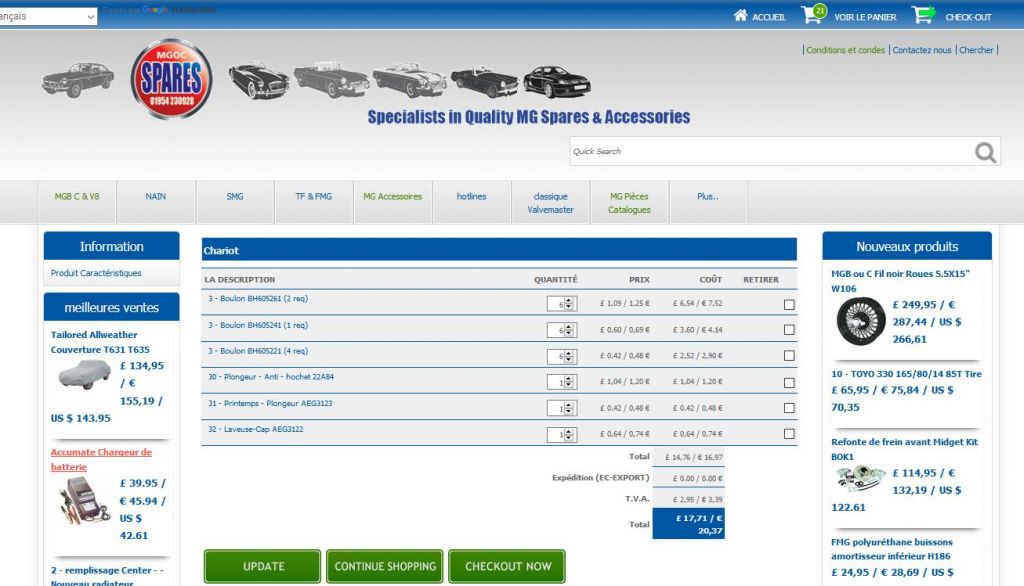Open the car cover product thumbnail
This screenshot has width=1024, height=586.
click(84, 374)
